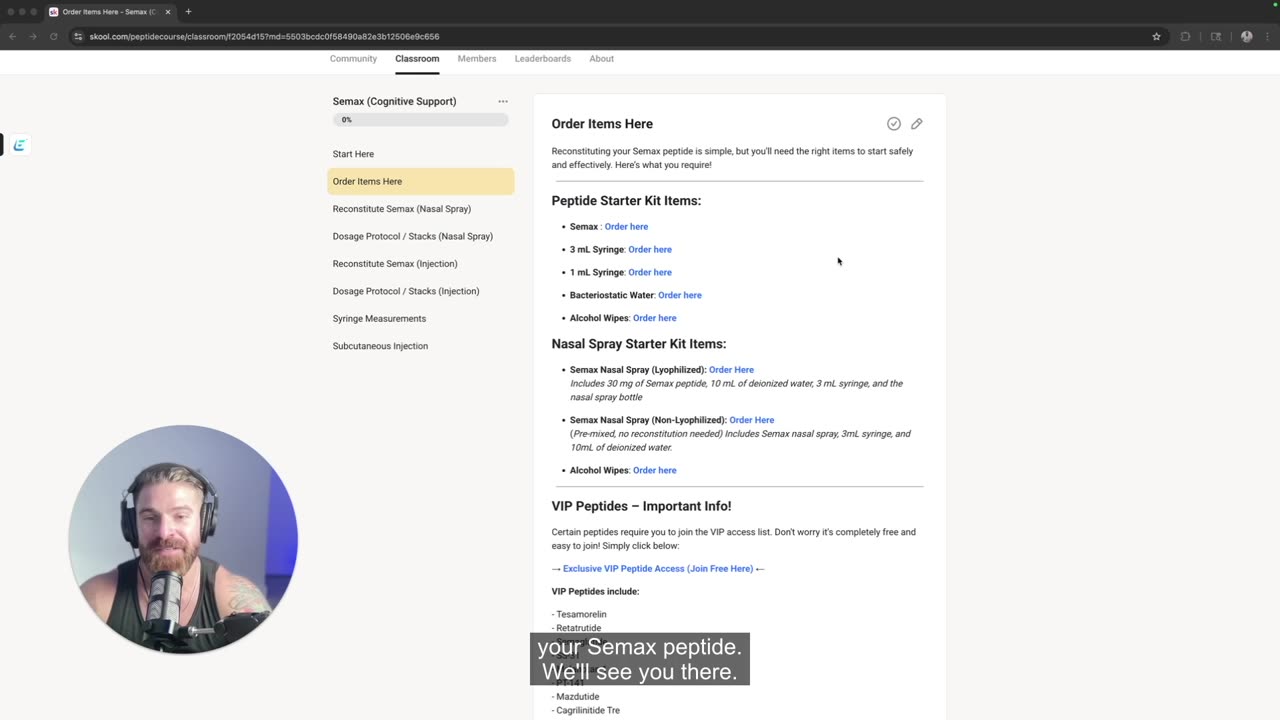
Task: Click the teal side-panel extension icon
Action: (18, 145)
